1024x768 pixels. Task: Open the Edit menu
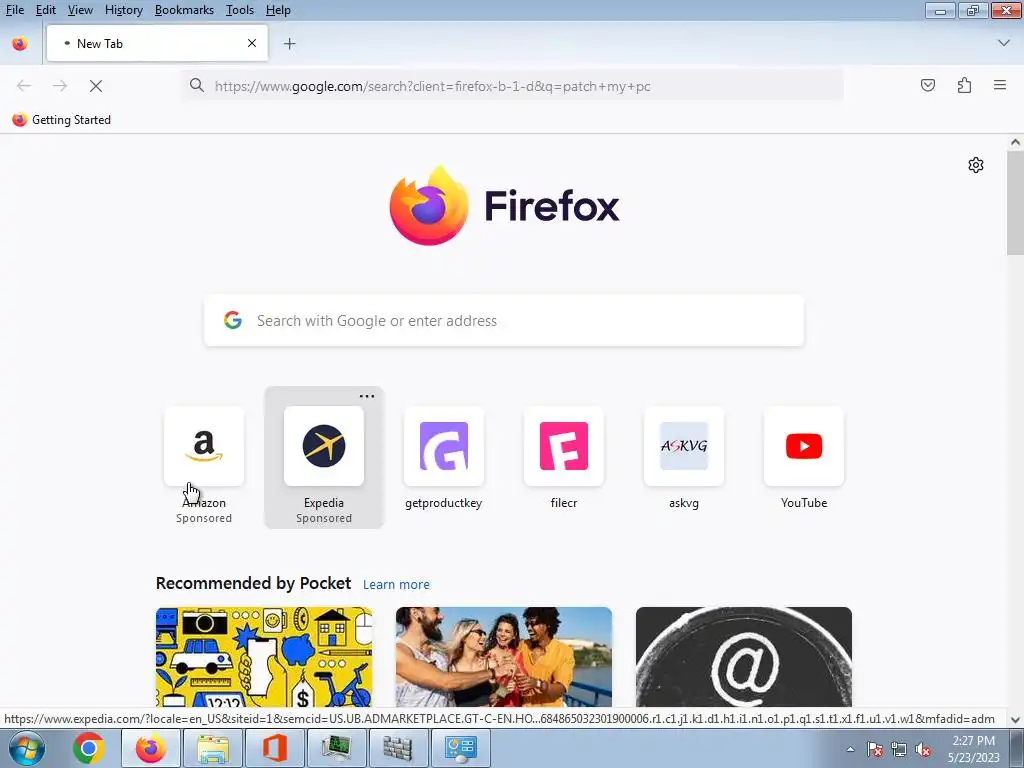click(x=45, y=10)
